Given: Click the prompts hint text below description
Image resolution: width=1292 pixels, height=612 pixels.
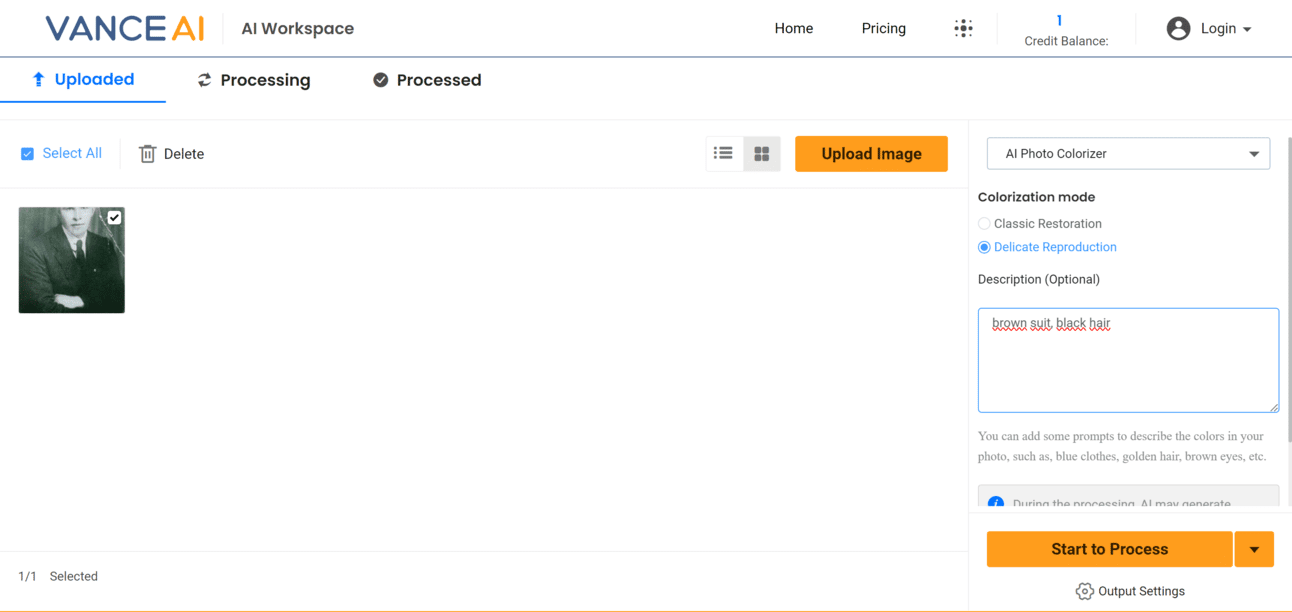Looking at the screenshot, I should point(1122,446).
